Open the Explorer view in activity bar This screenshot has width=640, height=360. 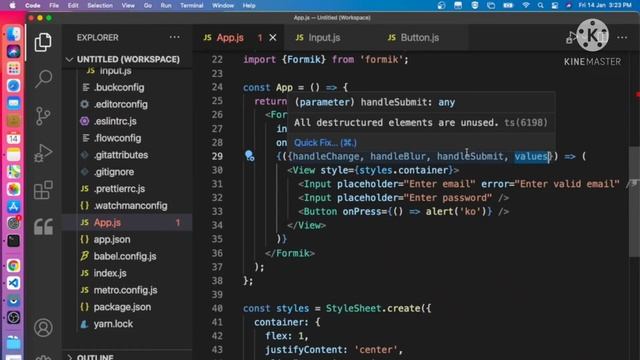(43, 42)
